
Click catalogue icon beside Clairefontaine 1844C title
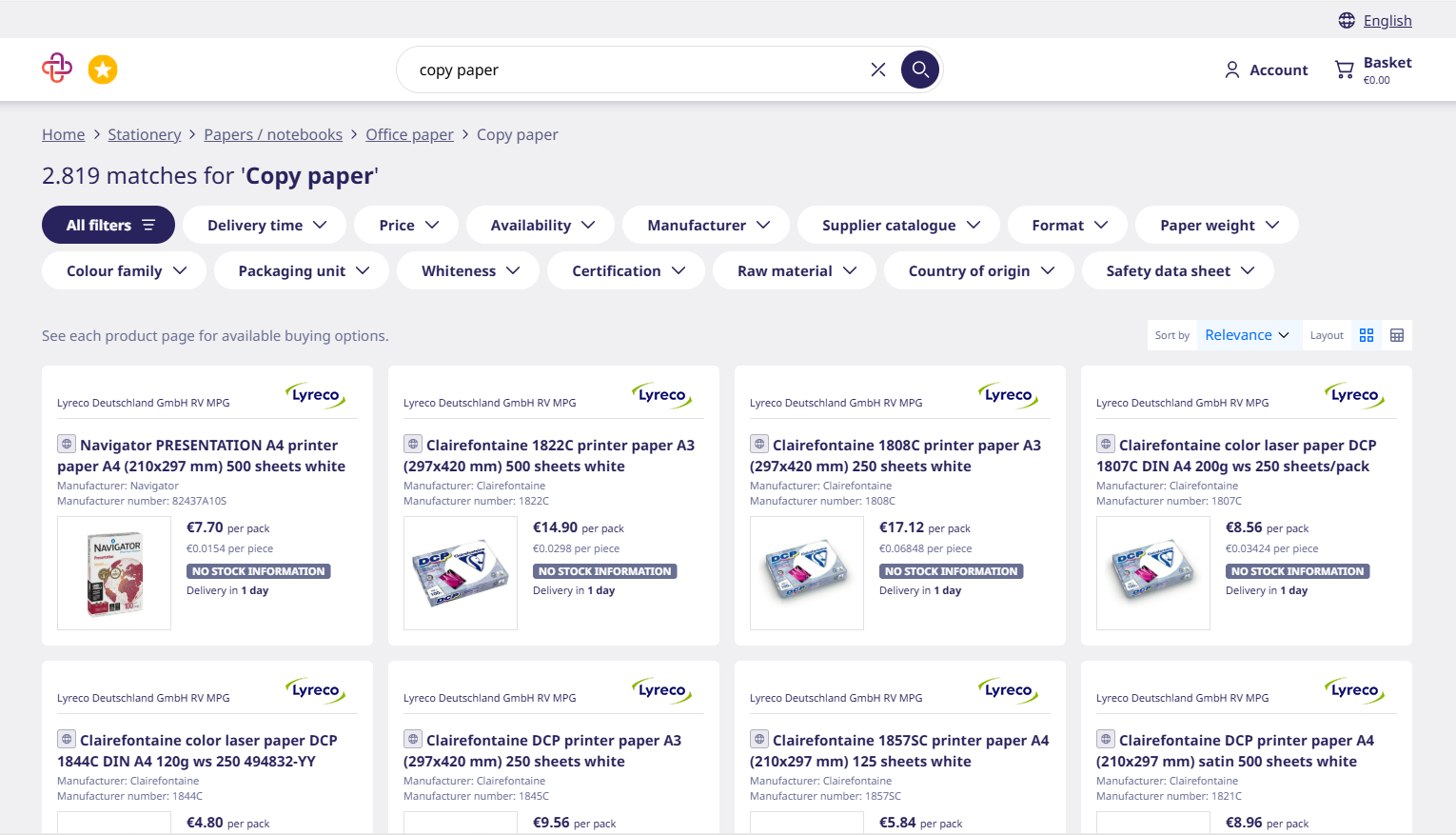pos(67,739)
